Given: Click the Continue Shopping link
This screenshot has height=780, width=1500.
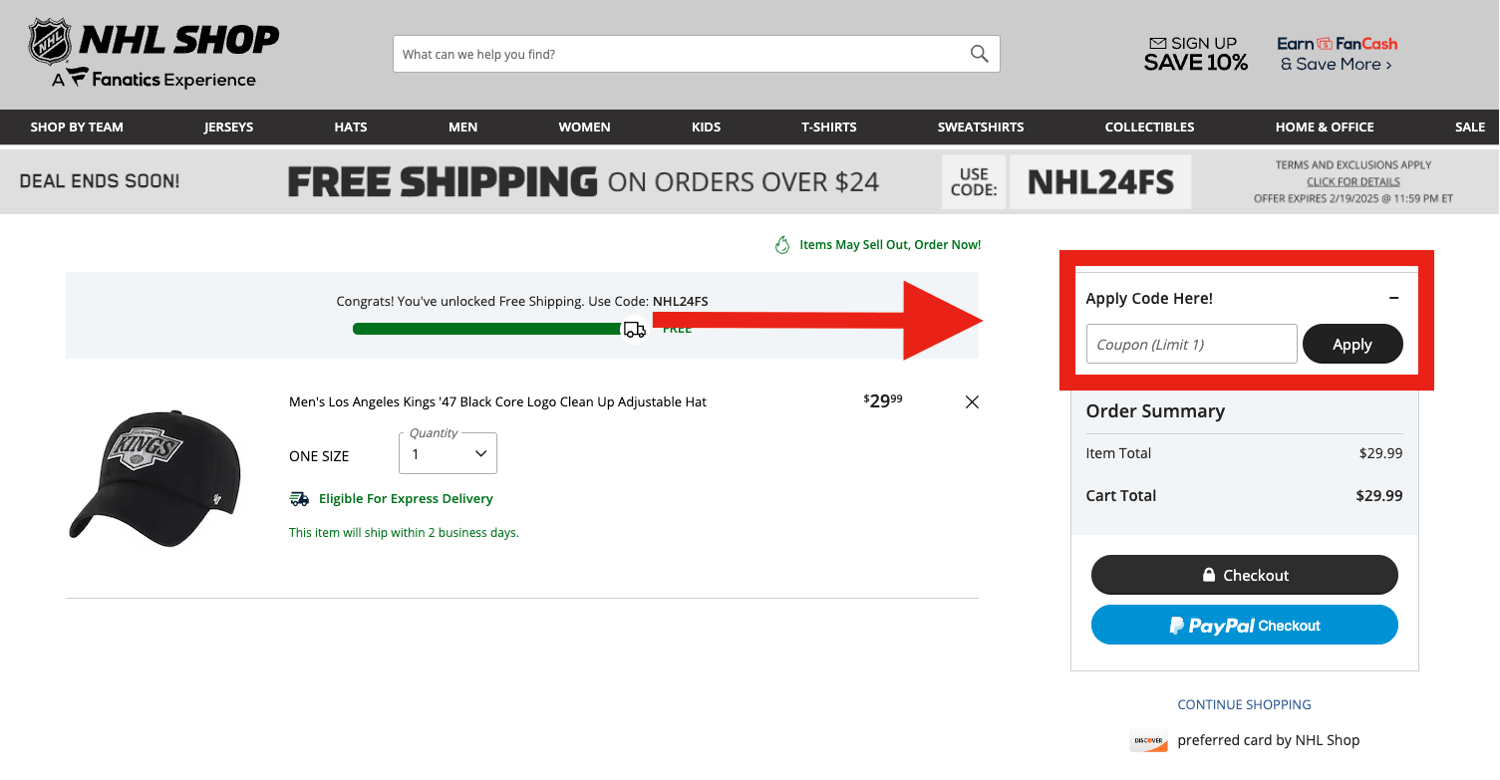Looking at the screenshot, I should click(1244, 704).
